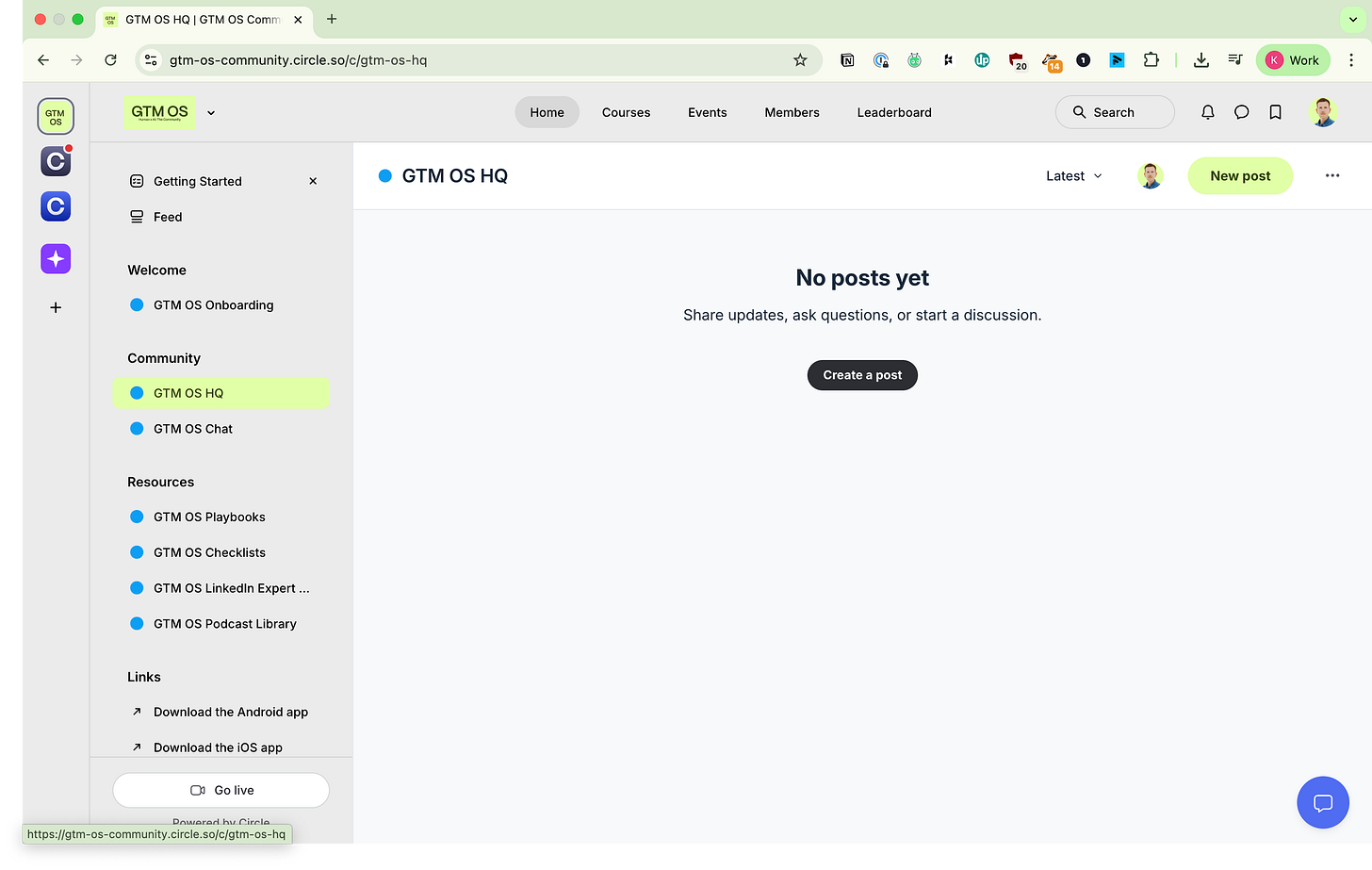This screenshot has height=870, width=1372.
Task: Click the New post button
Action: [1240, 175]
